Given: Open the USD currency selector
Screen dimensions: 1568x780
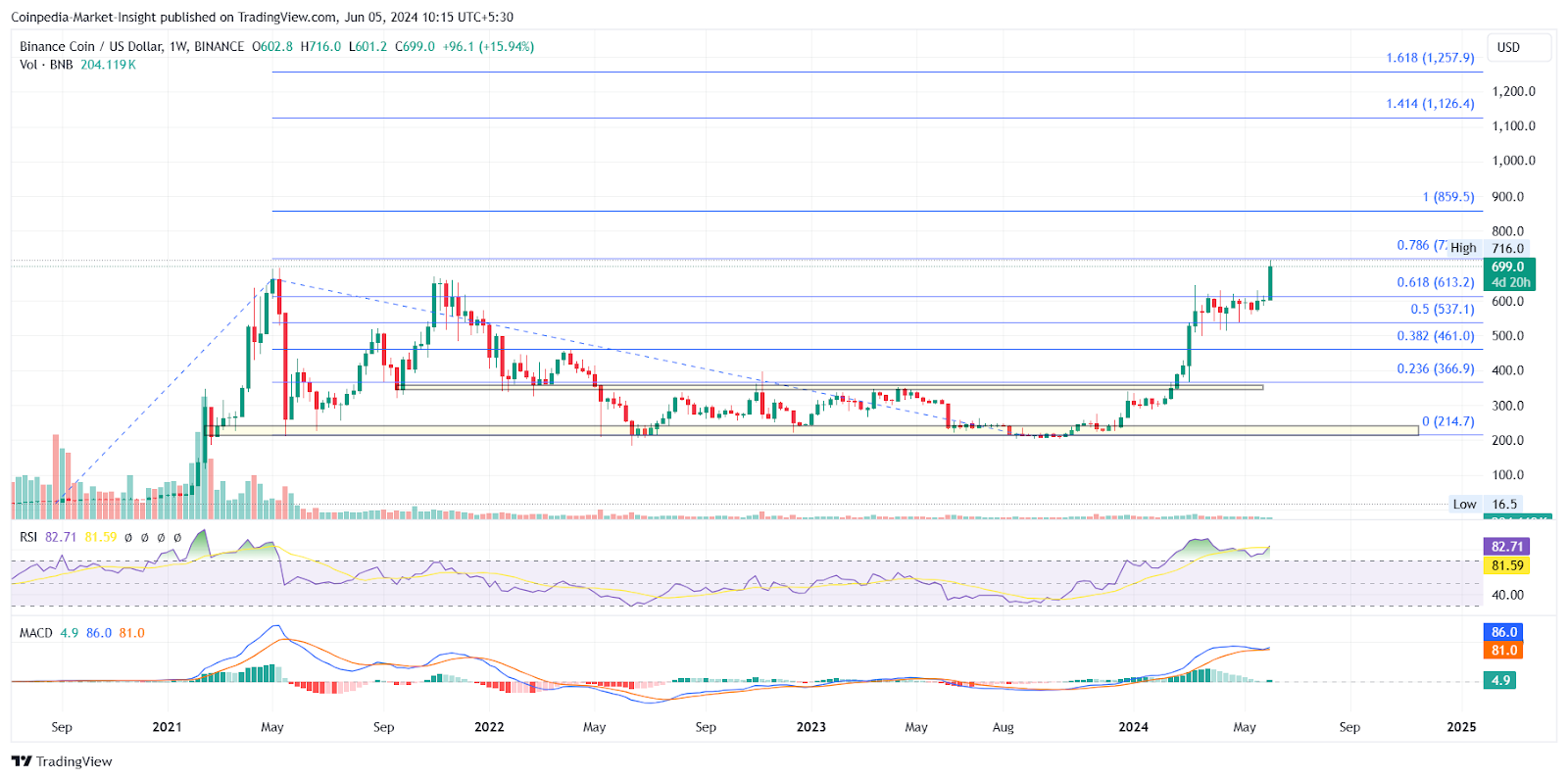Looking at the screenshot, I should (1519, 47).
